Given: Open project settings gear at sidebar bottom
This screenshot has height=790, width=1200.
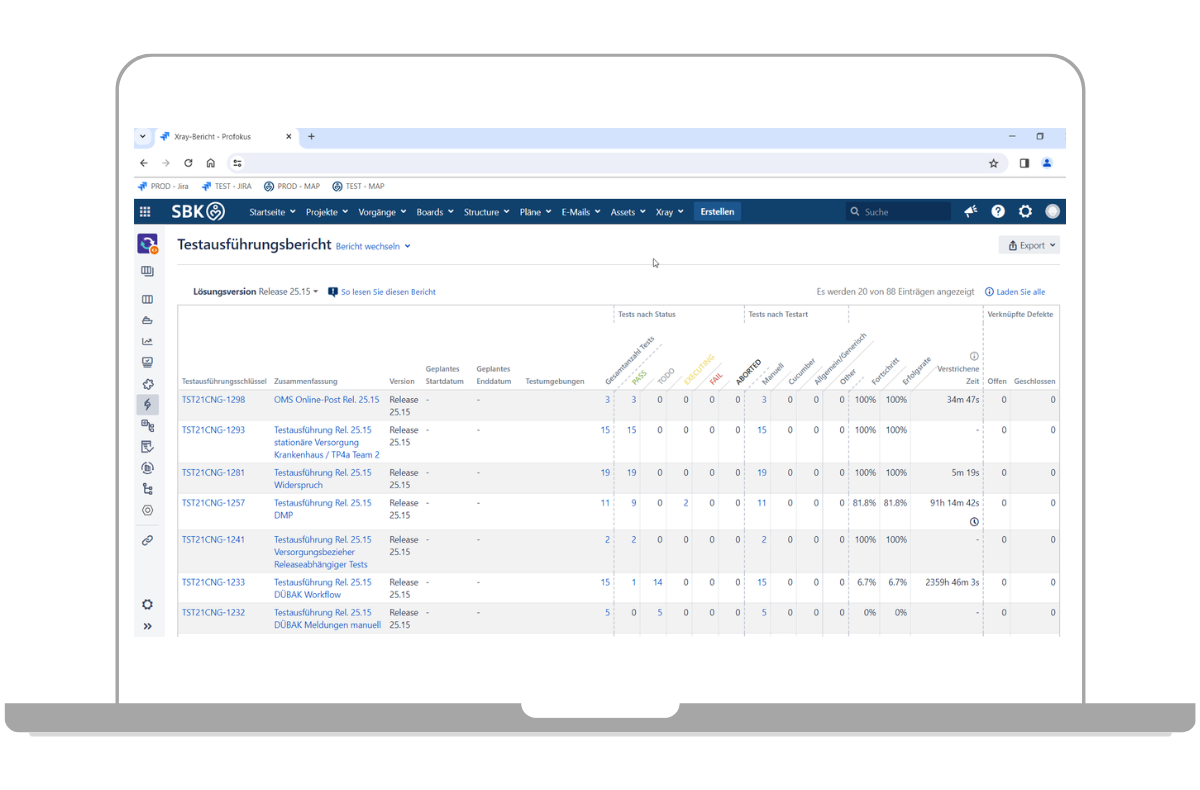Looking at the screenshot, I should pos(148,604).
